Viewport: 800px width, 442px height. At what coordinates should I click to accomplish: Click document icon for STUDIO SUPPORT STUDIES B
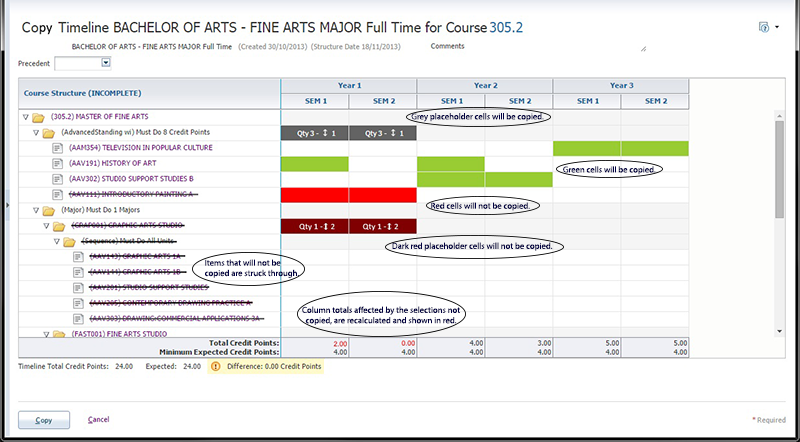click(58, 179)
